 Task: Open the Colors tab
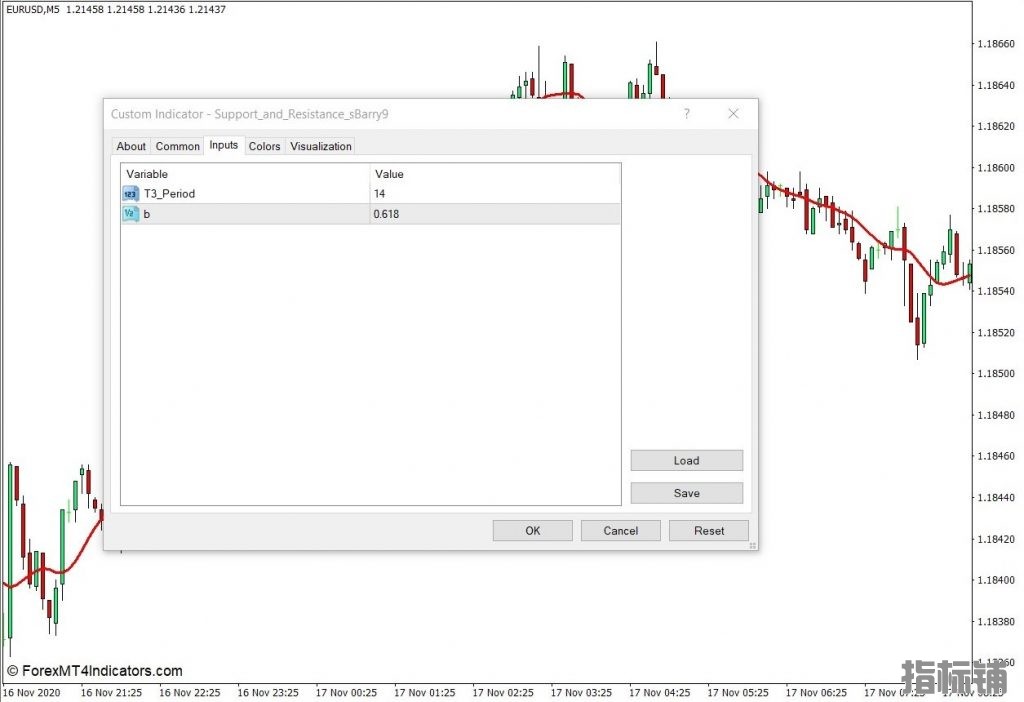tap(264, 146)
